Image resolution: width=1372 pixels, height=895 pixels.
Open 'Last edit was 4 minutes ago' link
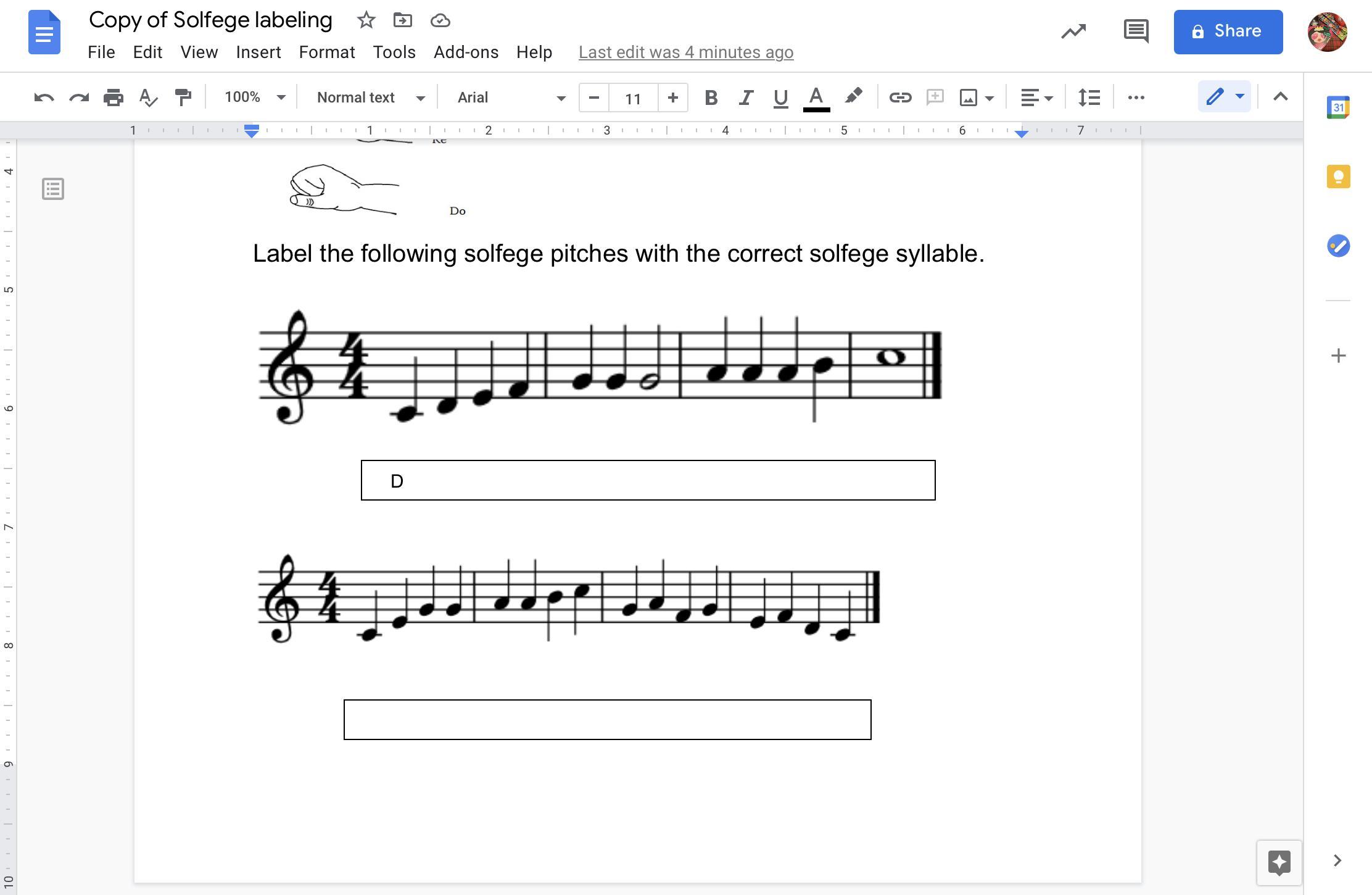pos(685,52)
